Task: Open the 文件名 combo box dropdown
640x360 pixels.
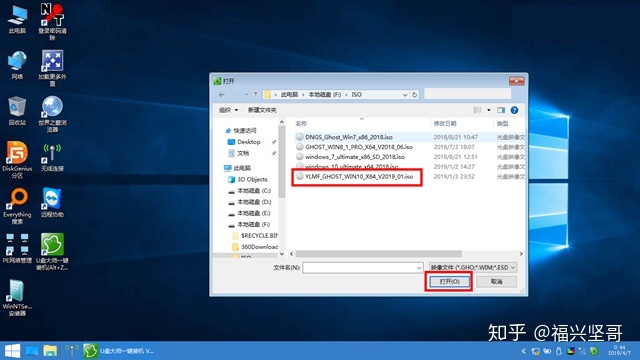Action: click(x=419, y=268)
